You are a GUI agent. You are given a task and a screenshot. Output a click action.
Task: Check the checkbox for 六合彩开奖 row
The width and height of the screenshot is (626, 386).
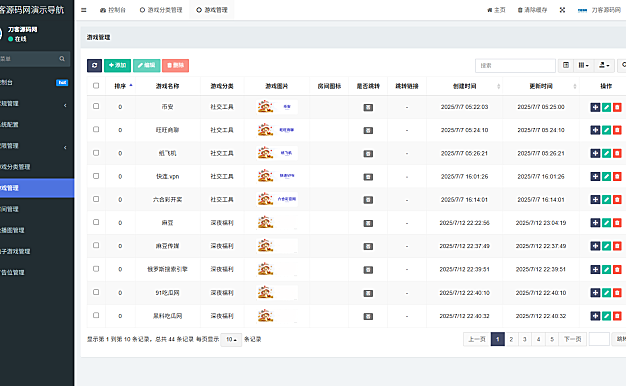click(x=96, y=199)
